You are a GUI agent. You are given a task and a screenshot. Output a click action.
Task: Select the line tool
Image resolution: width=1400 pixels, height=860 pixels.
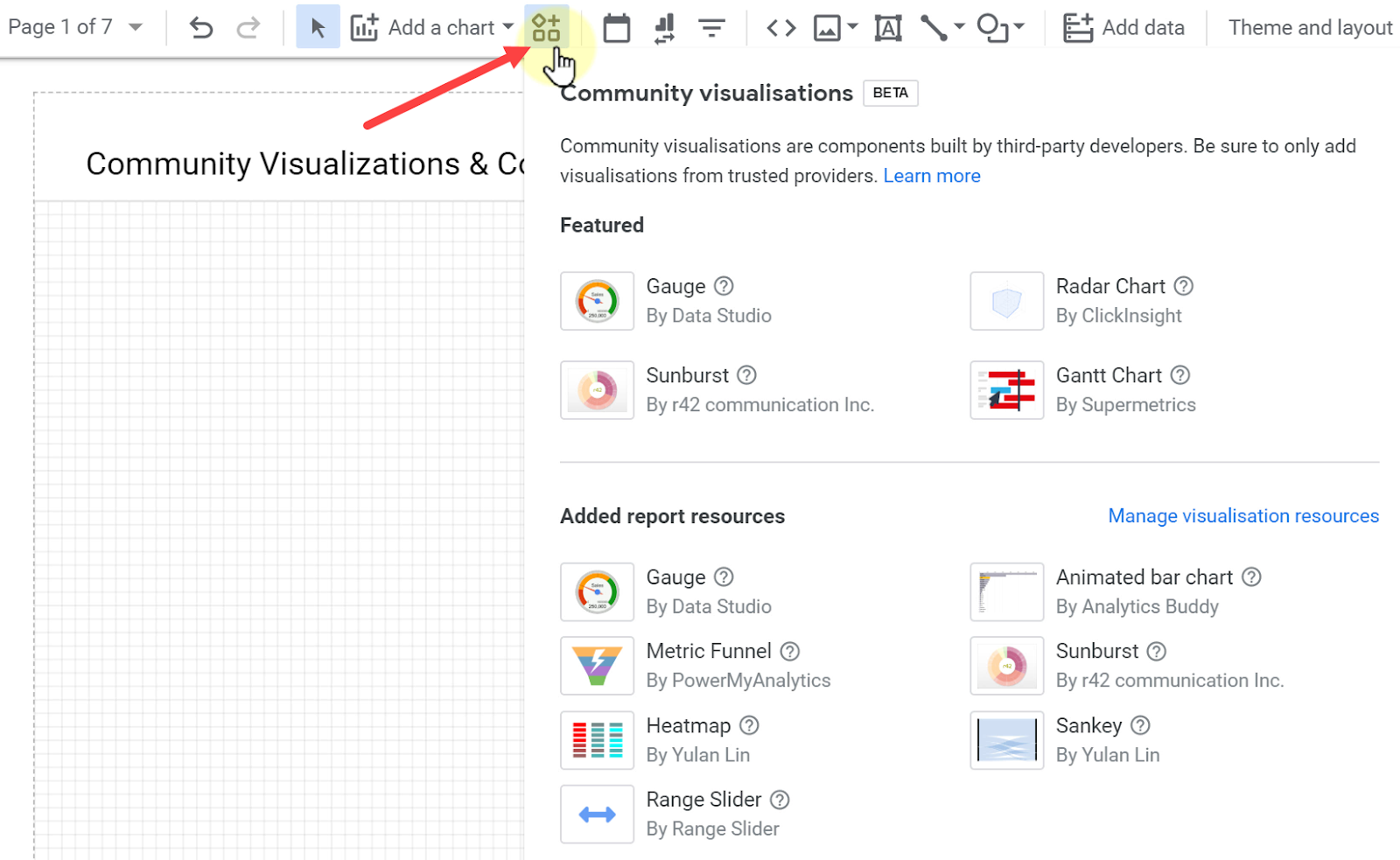click(x=934, y=28)
